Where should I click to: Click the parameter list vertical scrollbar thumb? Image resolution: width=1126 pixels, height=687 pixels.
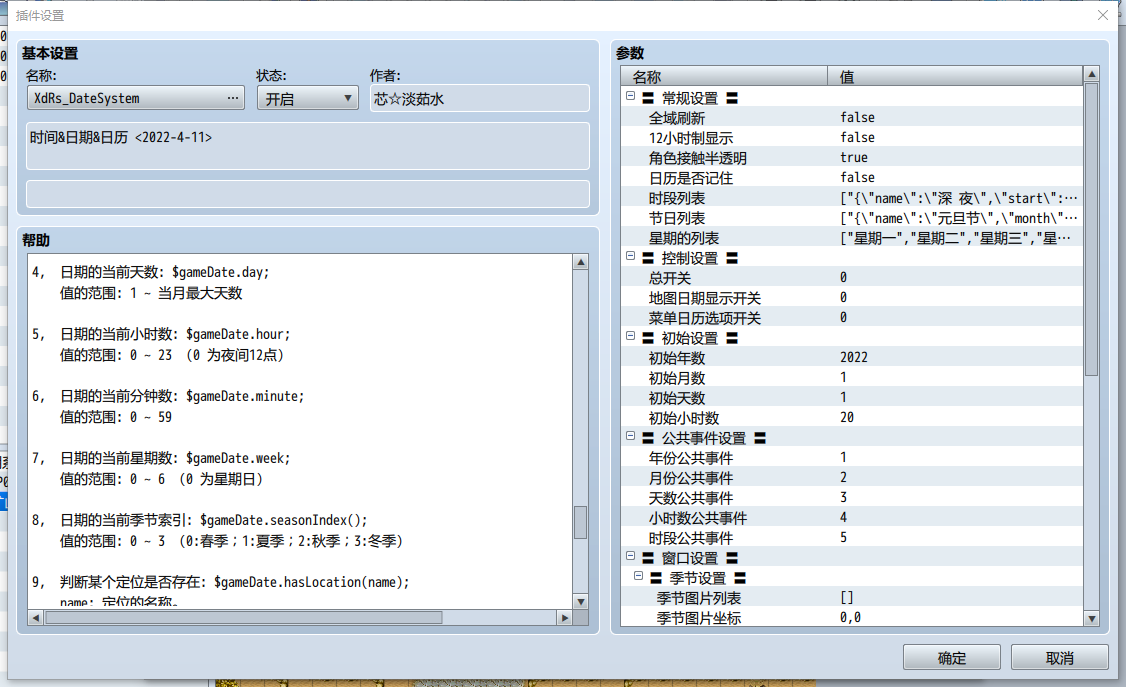(x=1092, y=230)
